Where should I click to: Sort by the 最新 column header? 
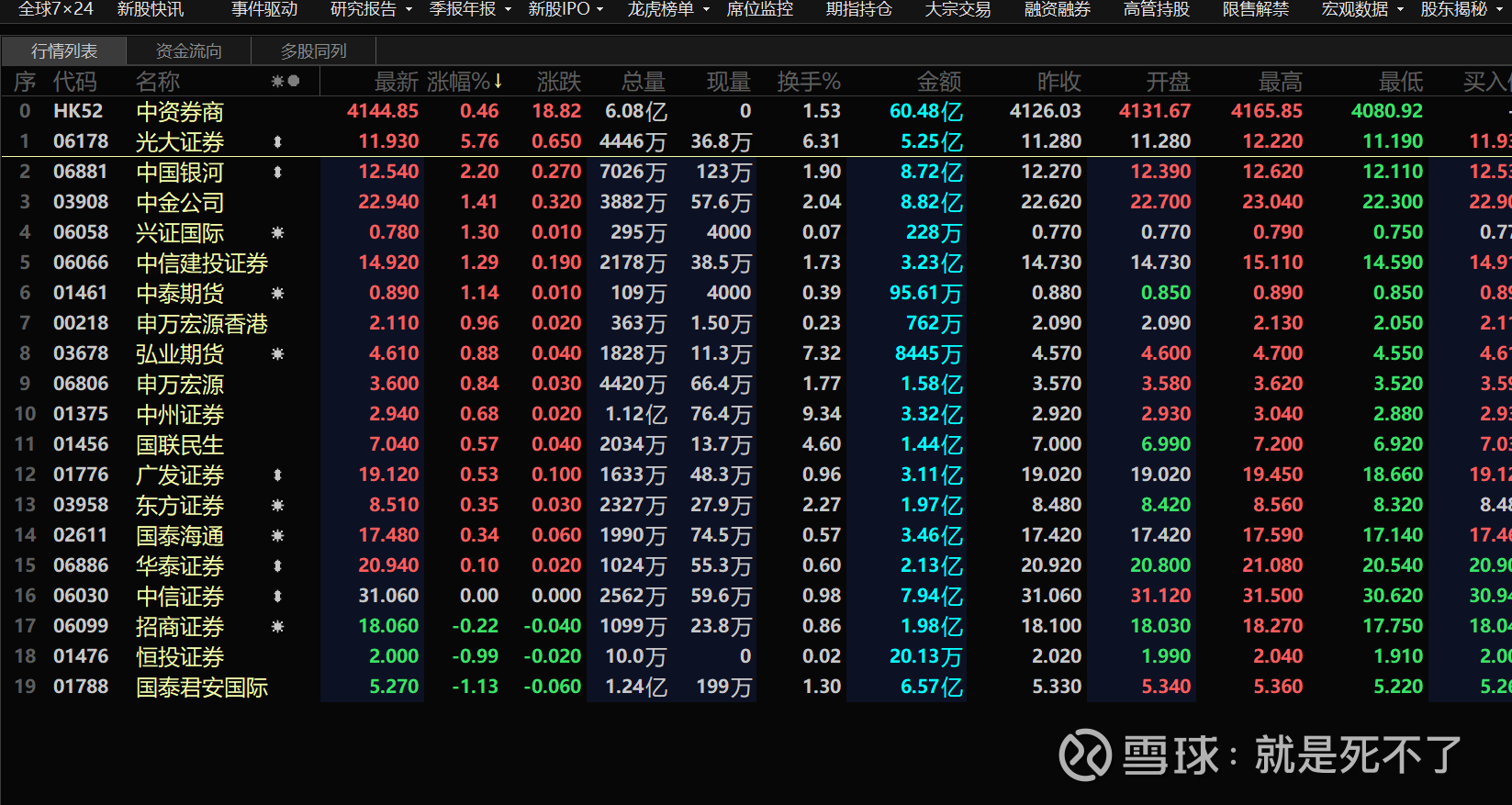(397, 82)
